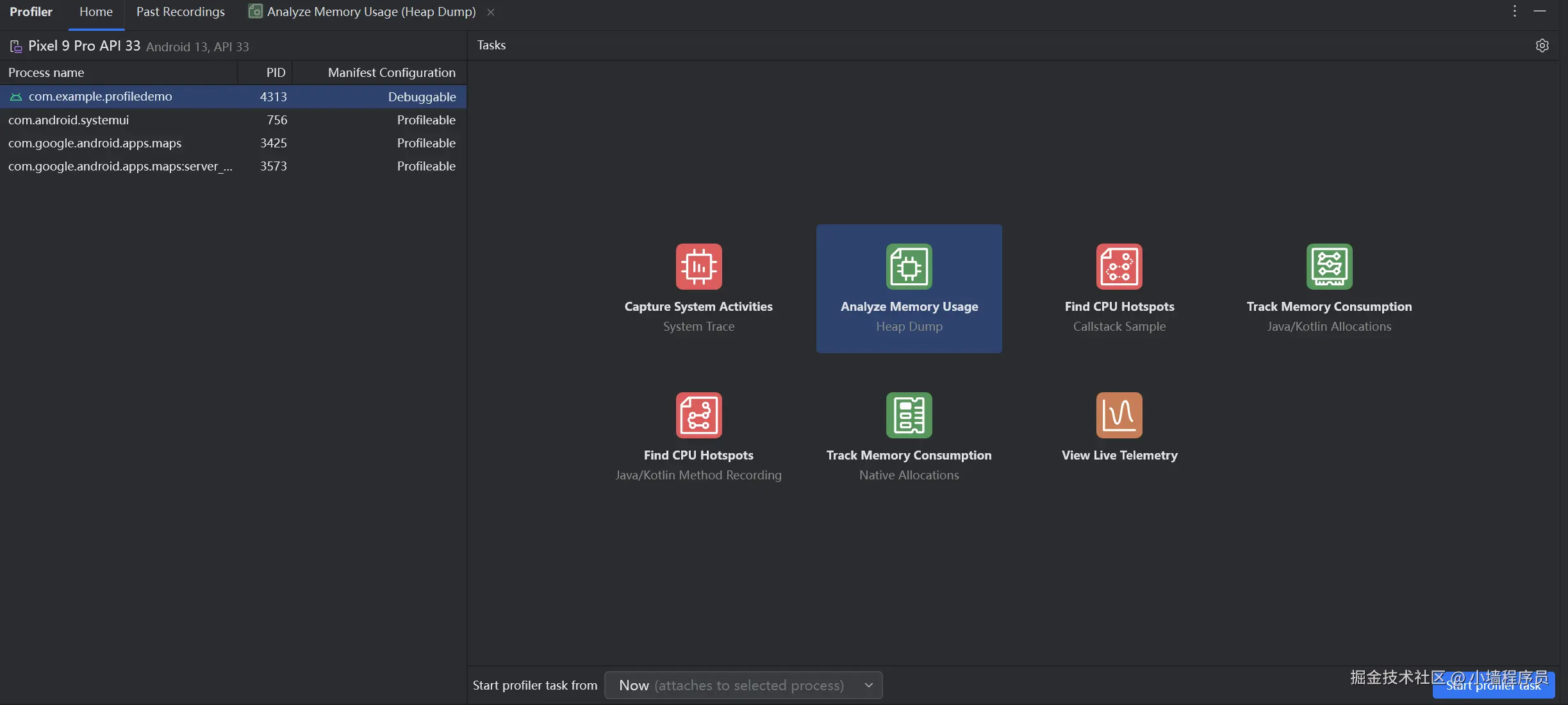Switch to the Past Recordings tab
Viewport: 1568px width, 705px height.
180,12
